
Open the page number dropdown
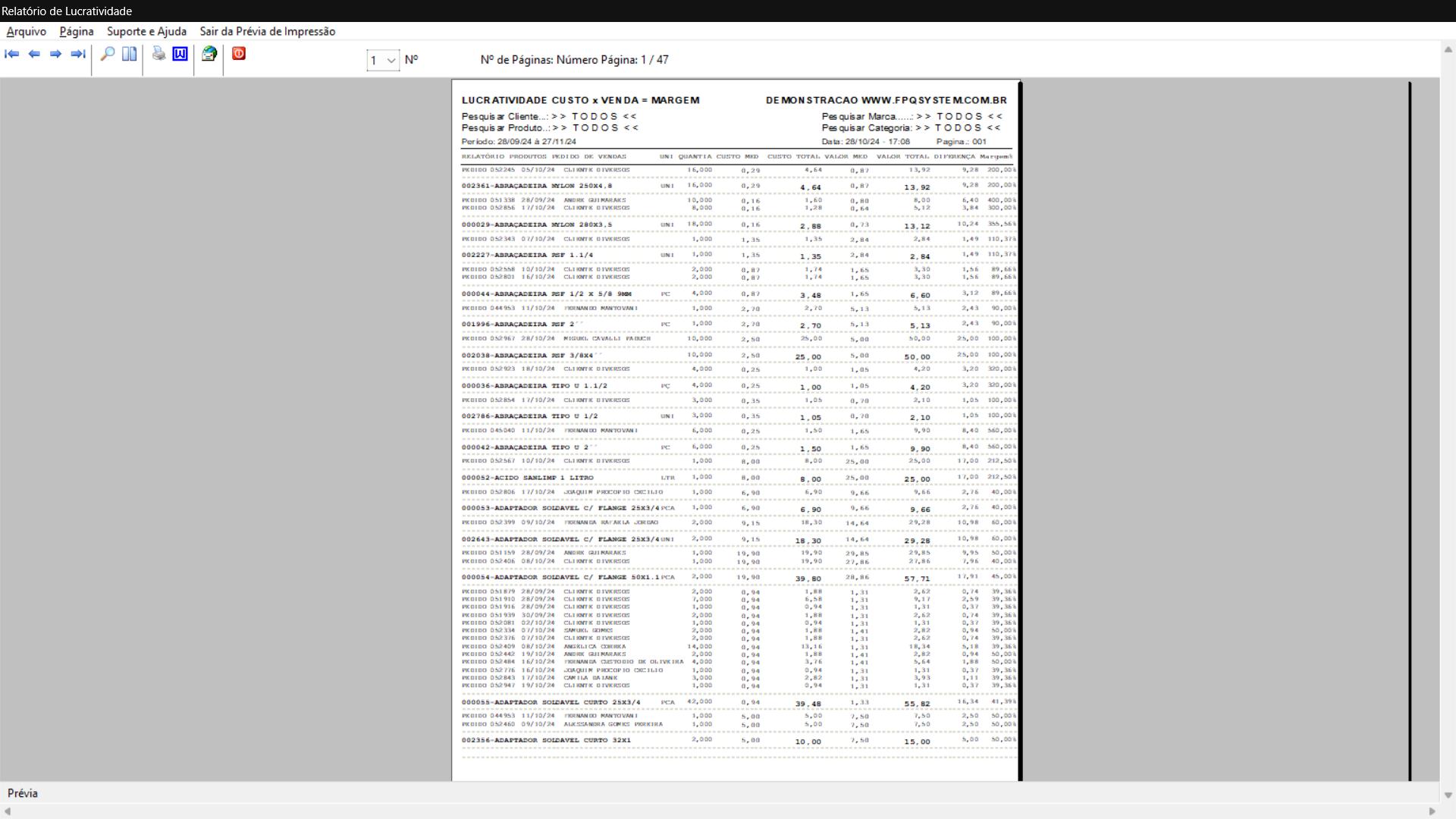pyautogui.click(x=391, y=61)
